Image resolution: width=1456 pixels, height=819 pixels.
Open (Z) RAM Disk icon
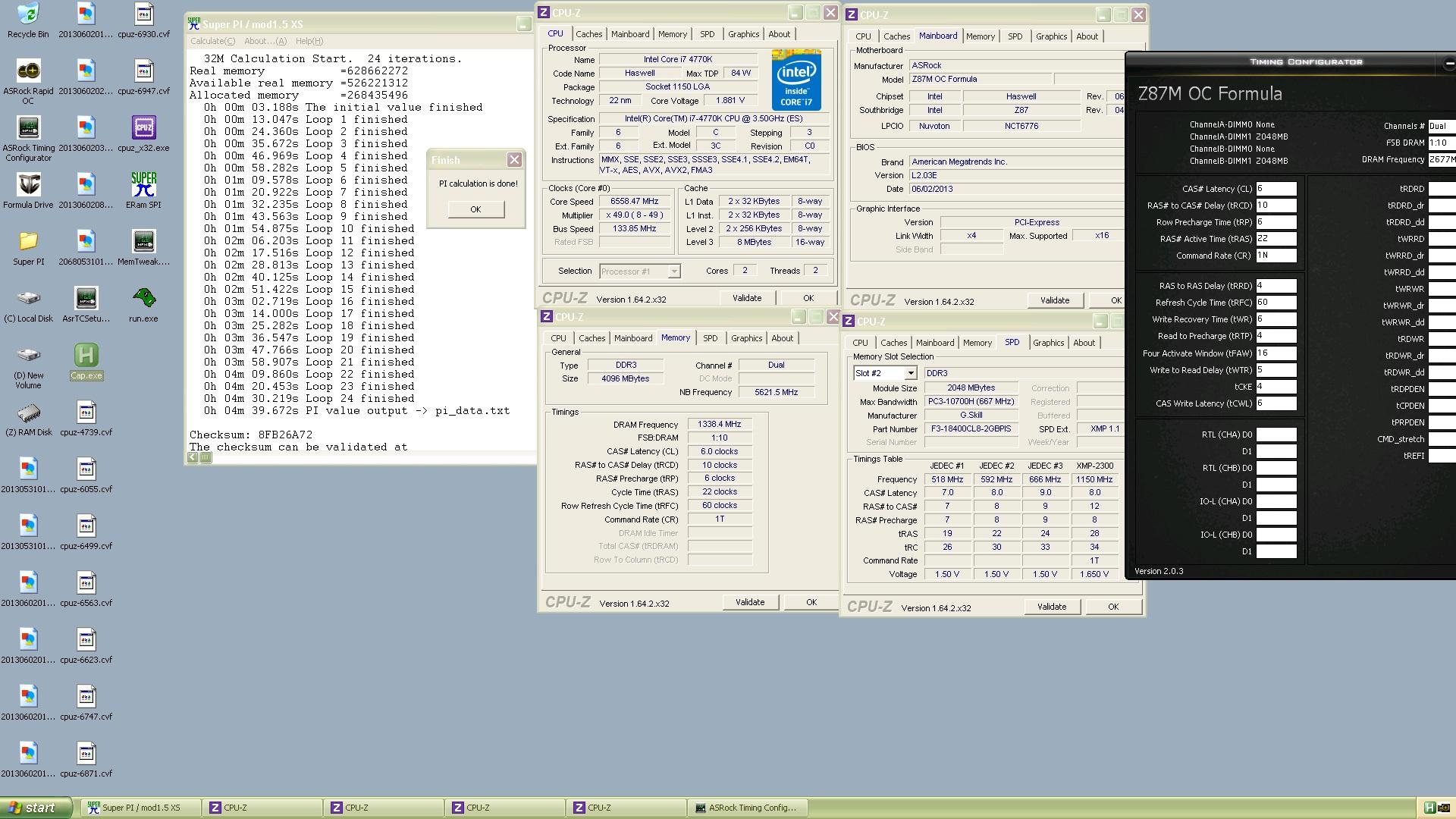click(28, 419)
